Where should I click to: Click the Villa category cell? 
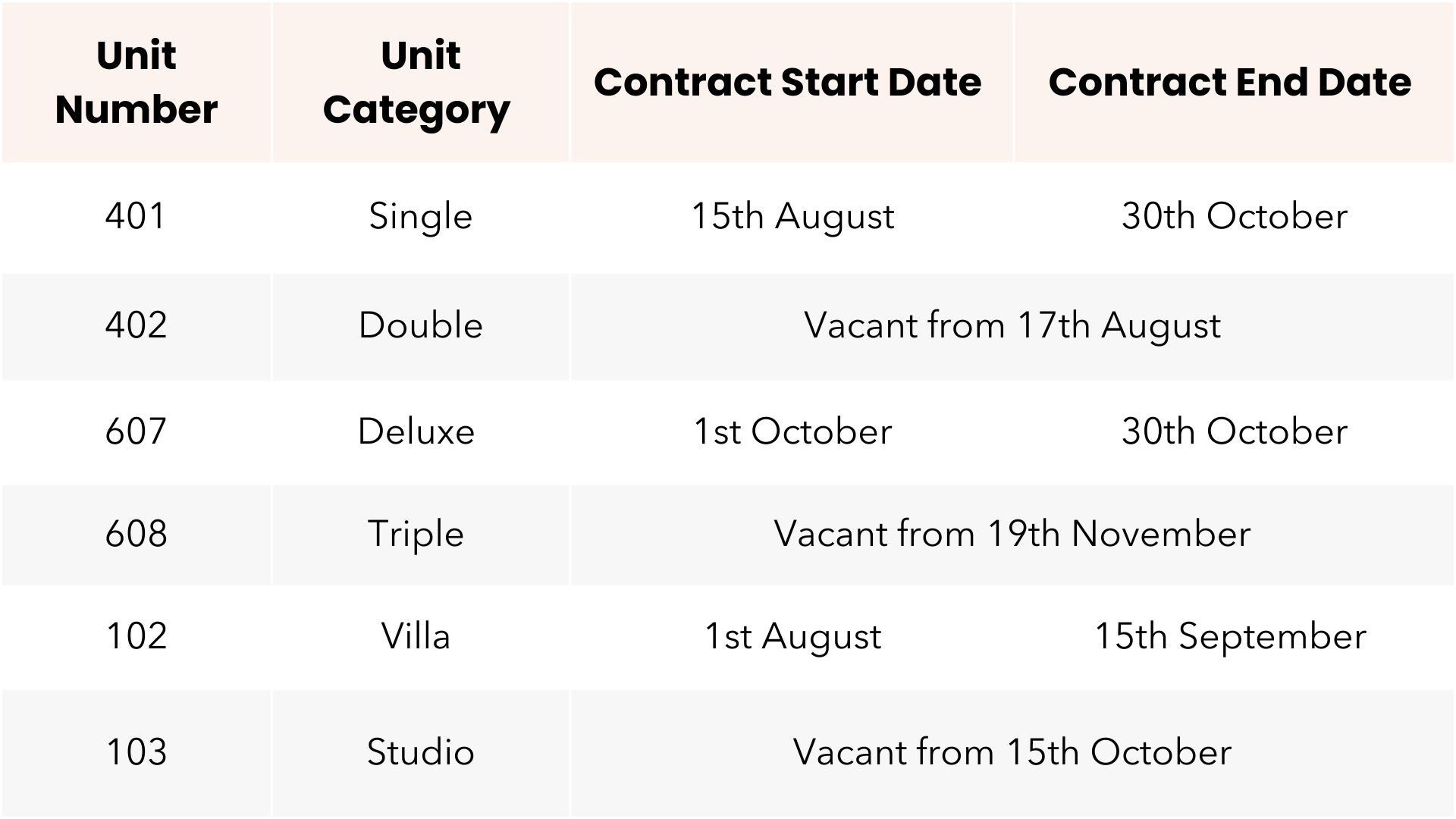coord(416,636)
